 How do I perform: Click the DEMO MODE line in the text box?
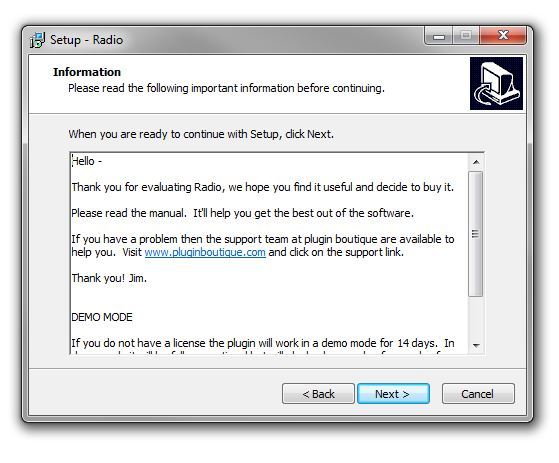(102, 317)
